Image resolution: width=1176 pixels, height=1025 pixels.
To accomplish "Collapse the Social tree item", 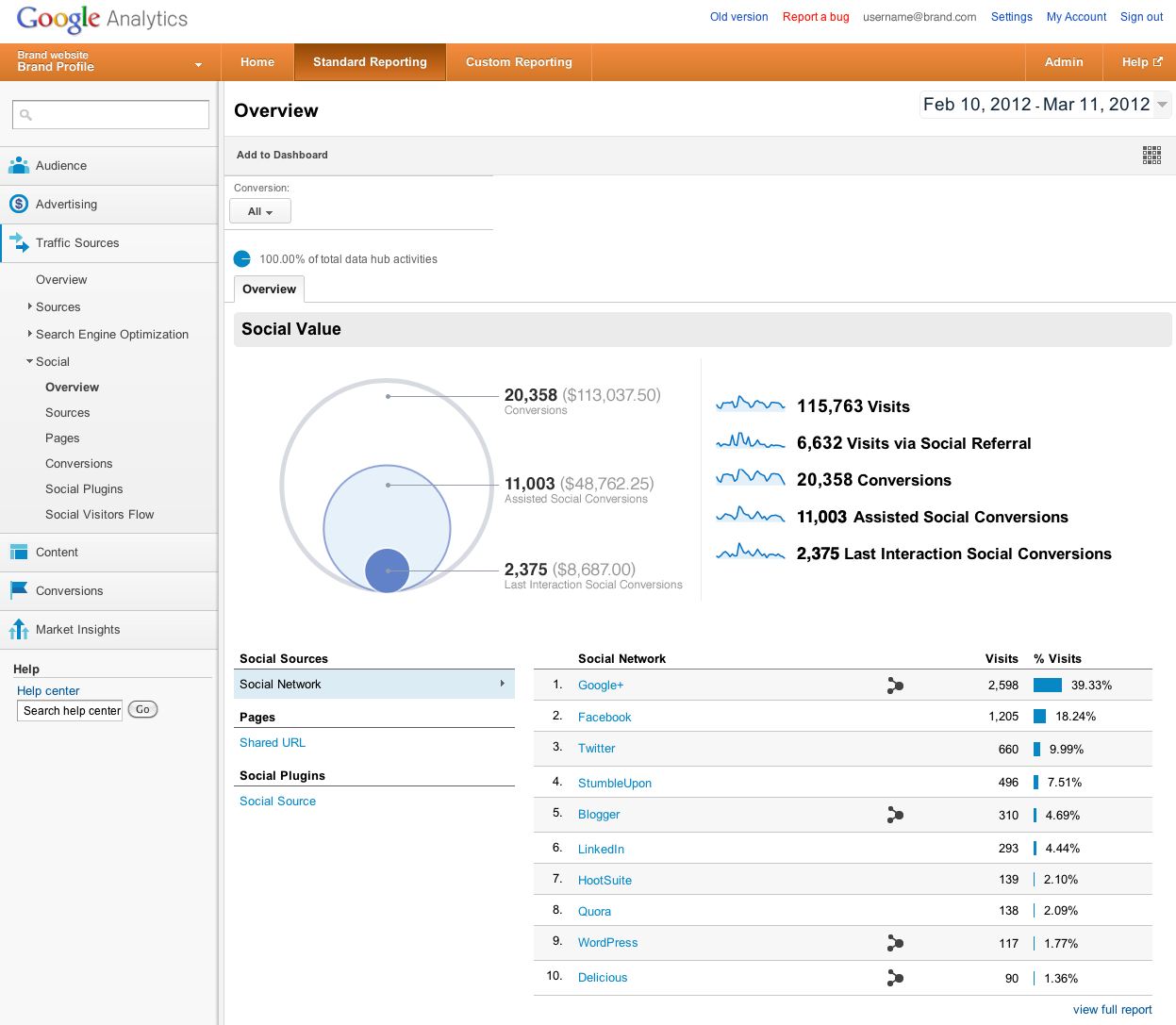I will [30, 361].
